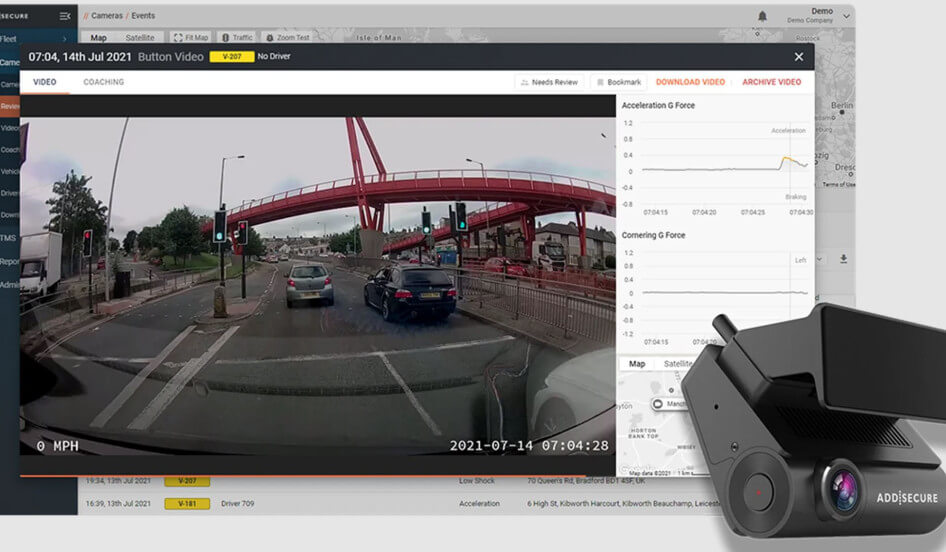Screen dimensions: 946x552
Task: Bookmark this video
Action: point(618,82)
